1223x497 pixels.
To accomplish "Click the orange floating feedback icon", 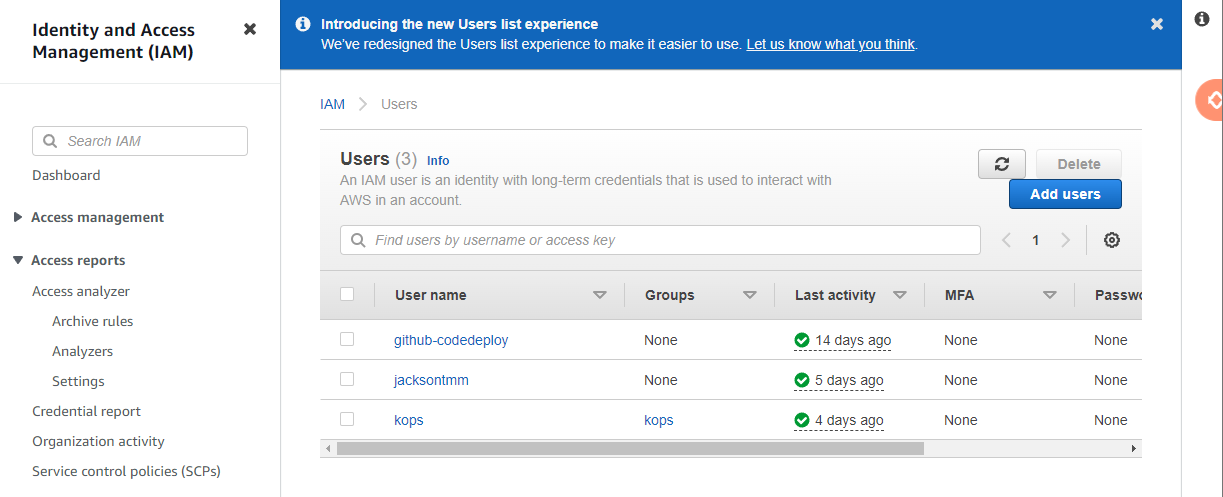I will point(1211,100).
